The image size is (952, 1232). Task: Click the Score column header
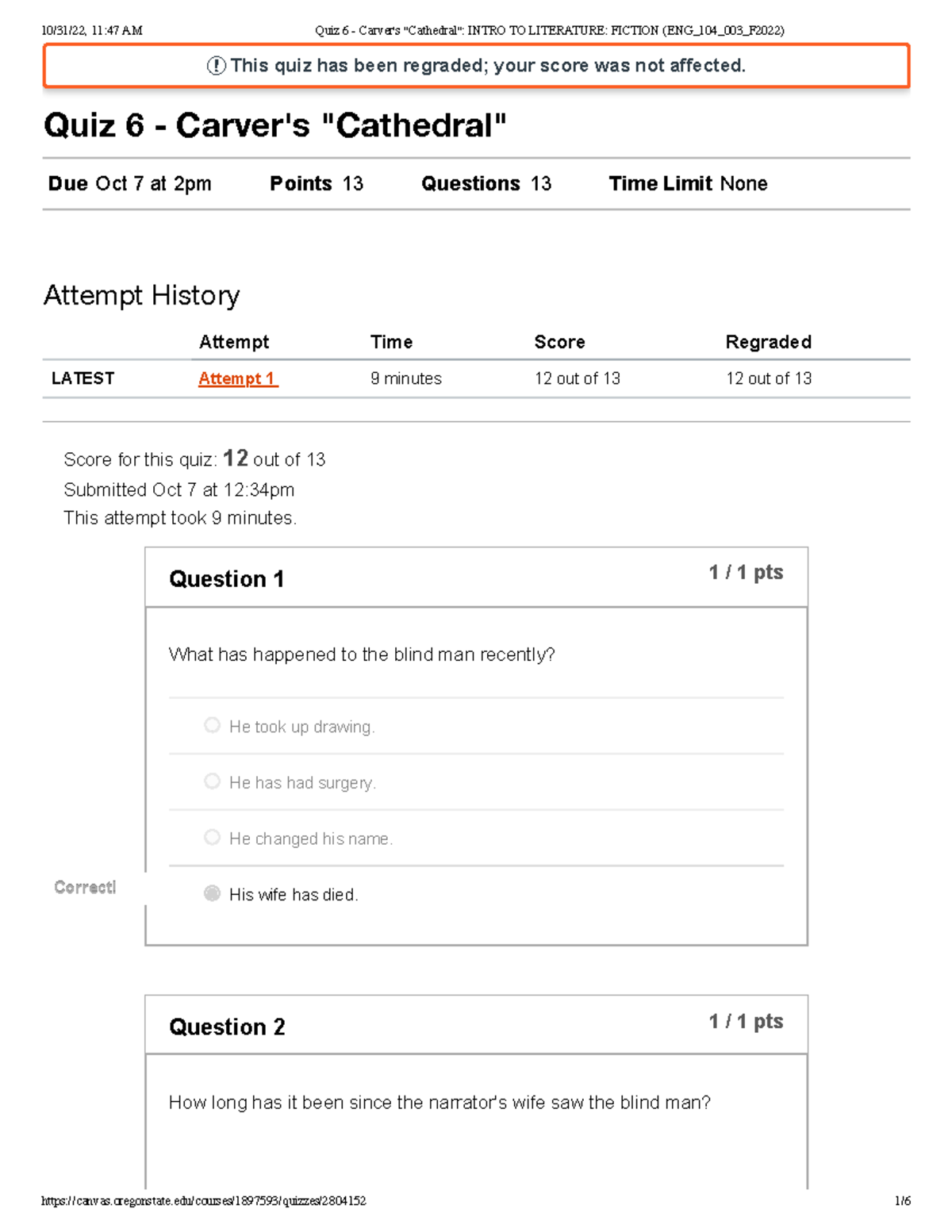coord(559,341)
